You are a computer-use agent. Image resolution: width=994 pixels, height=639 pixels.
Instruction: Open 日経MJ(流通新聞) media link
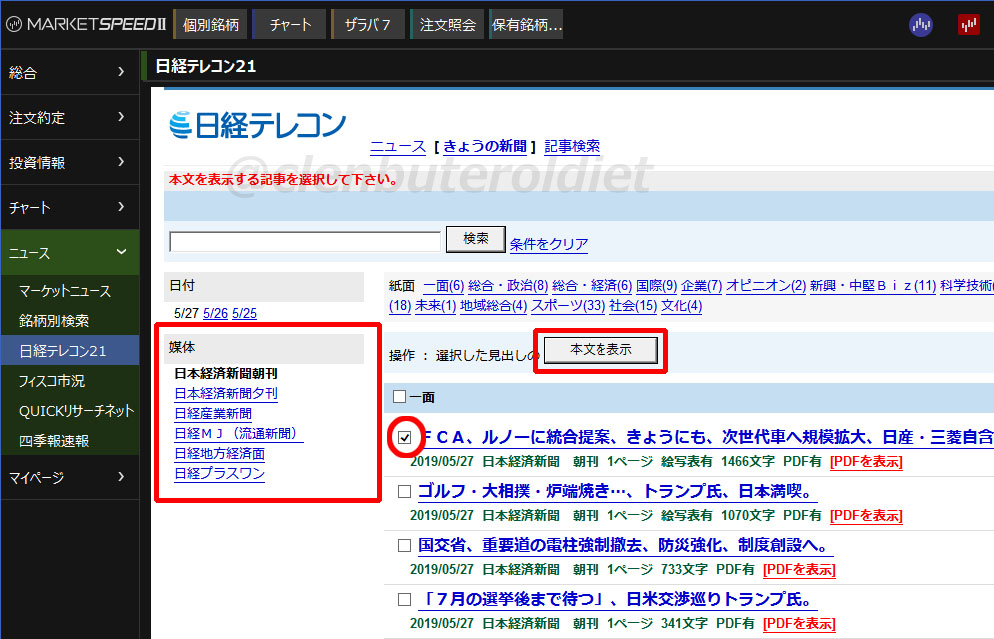(238, 434)
